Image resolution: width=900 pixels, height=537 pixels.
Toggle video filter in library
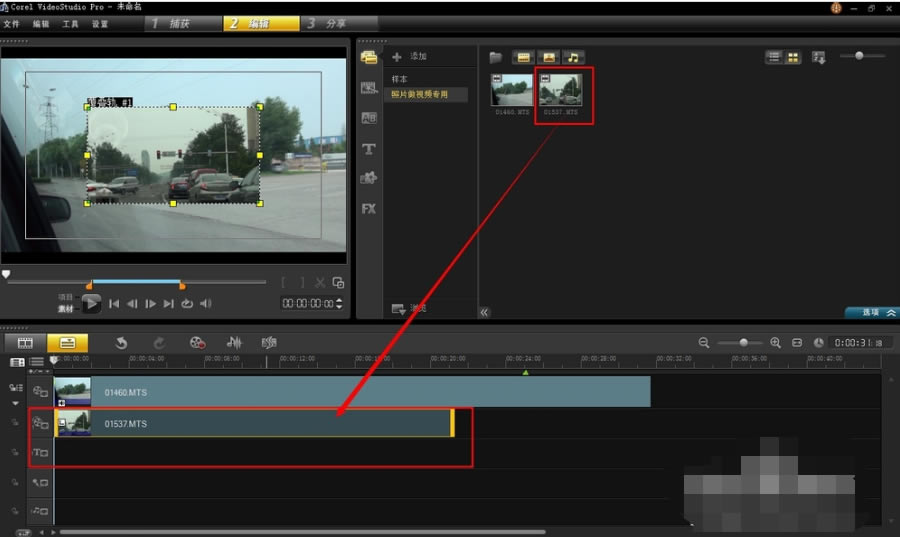coord(523,57)
